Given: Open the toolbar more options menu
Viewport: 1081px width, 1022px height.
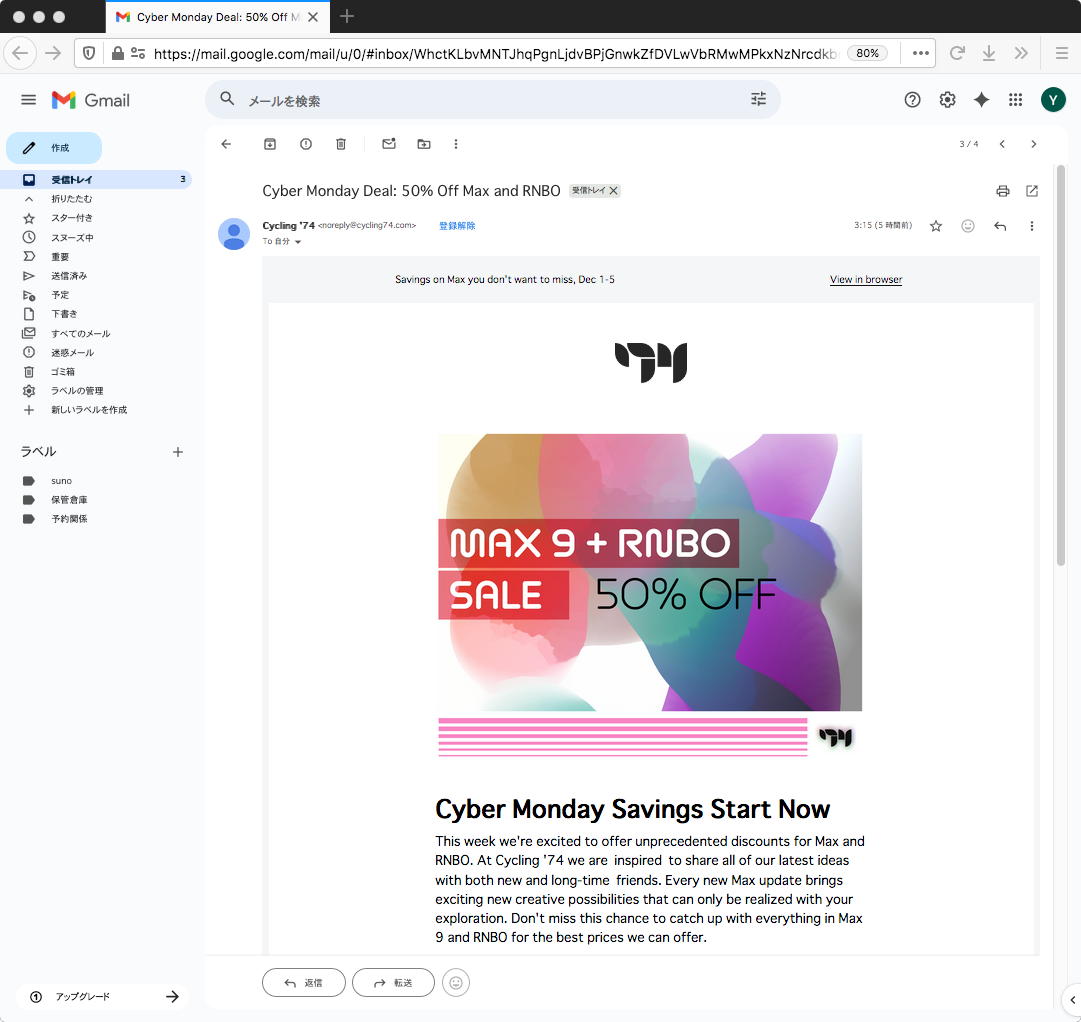Looking at the screenshot, I should [x=456, y=144].
